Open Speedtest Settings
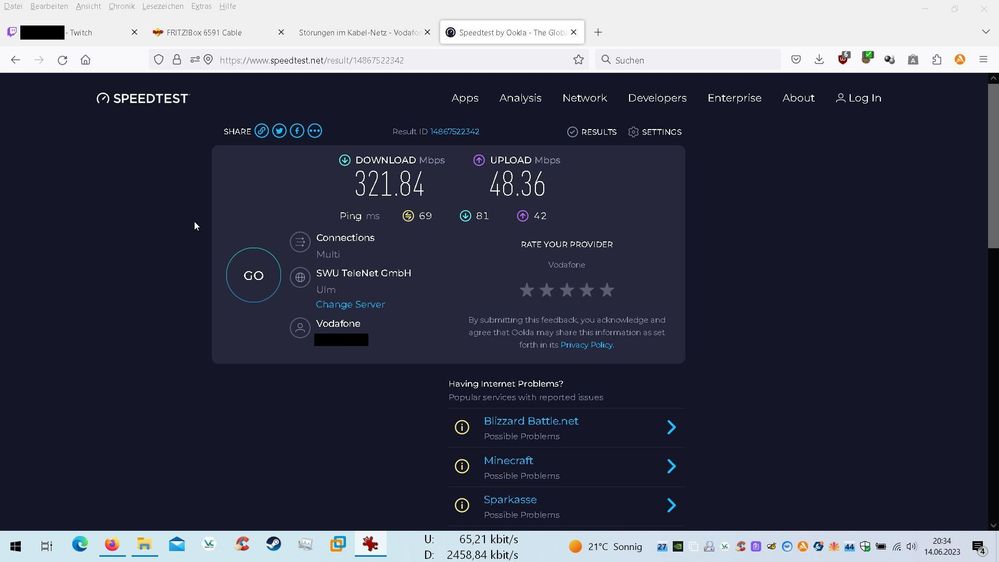The image size is (999, 562). point(654,132)
